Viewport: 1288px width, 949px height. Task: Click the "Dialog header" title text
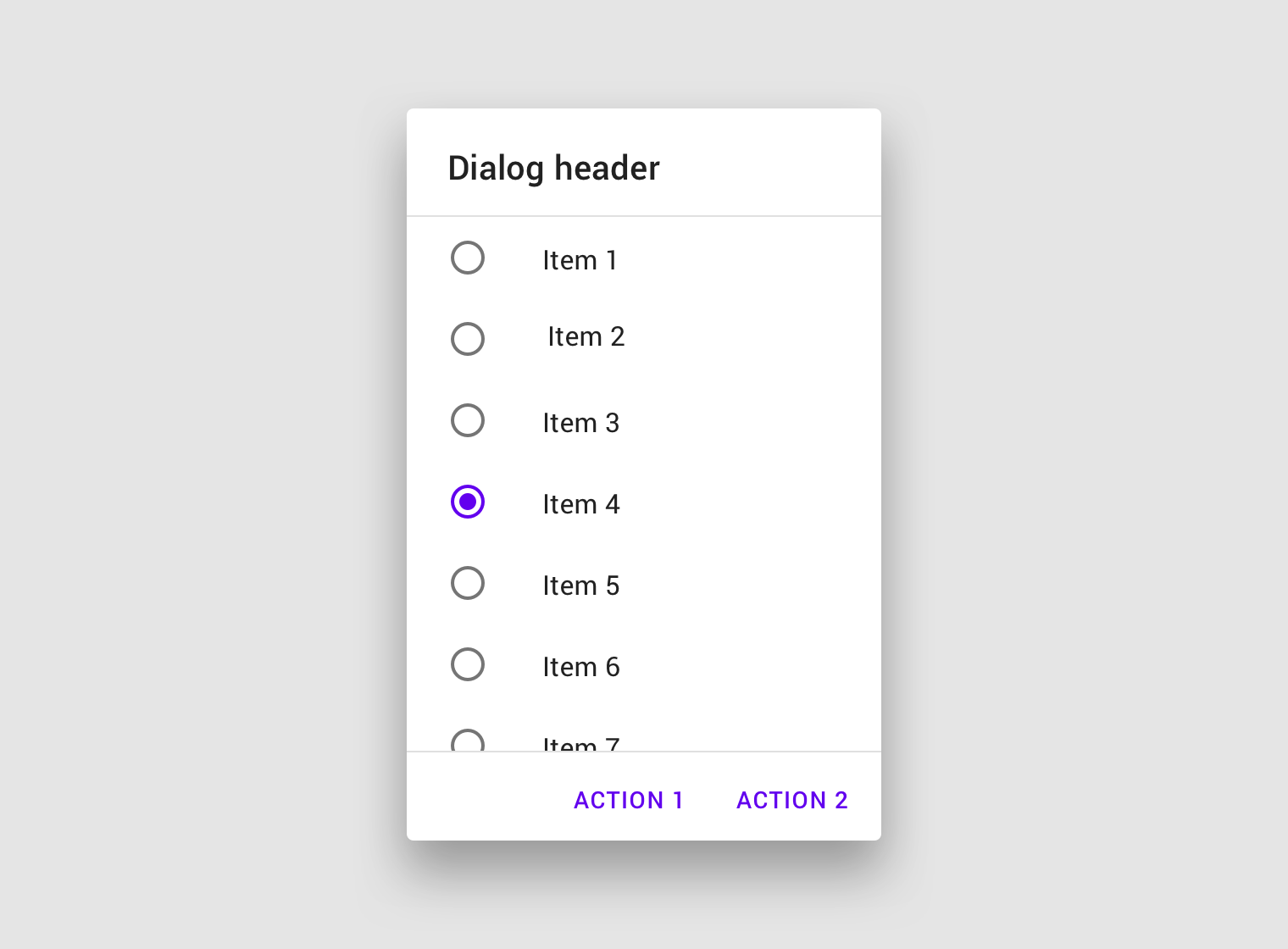[553, 169]
